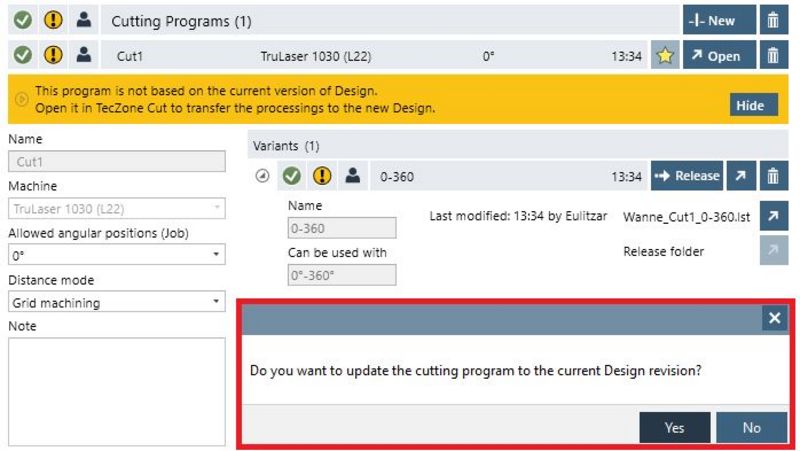This screenshot has height=451, width=800.
Task: Hide the yellow warning banner
Action: click(749, 106)
